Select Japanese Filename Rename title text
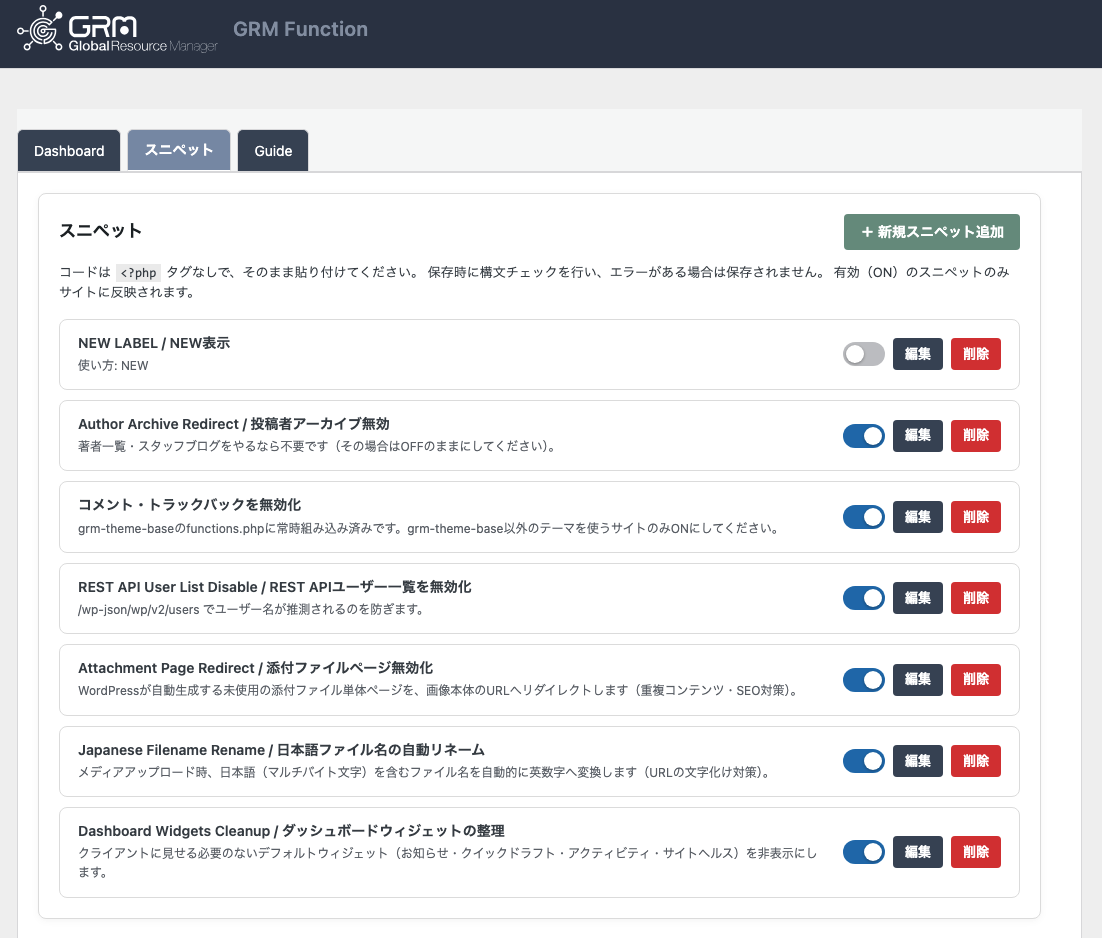Screen dimensions: 1102x938 [281, 750]
